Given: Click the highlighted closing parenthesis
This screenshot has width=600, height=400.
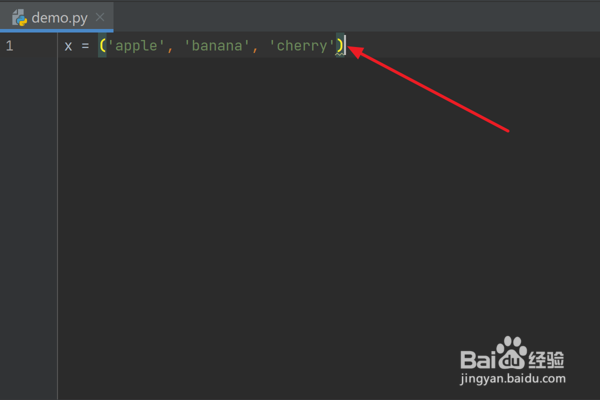Looking at the screenshot, I should tap(339, 46).
